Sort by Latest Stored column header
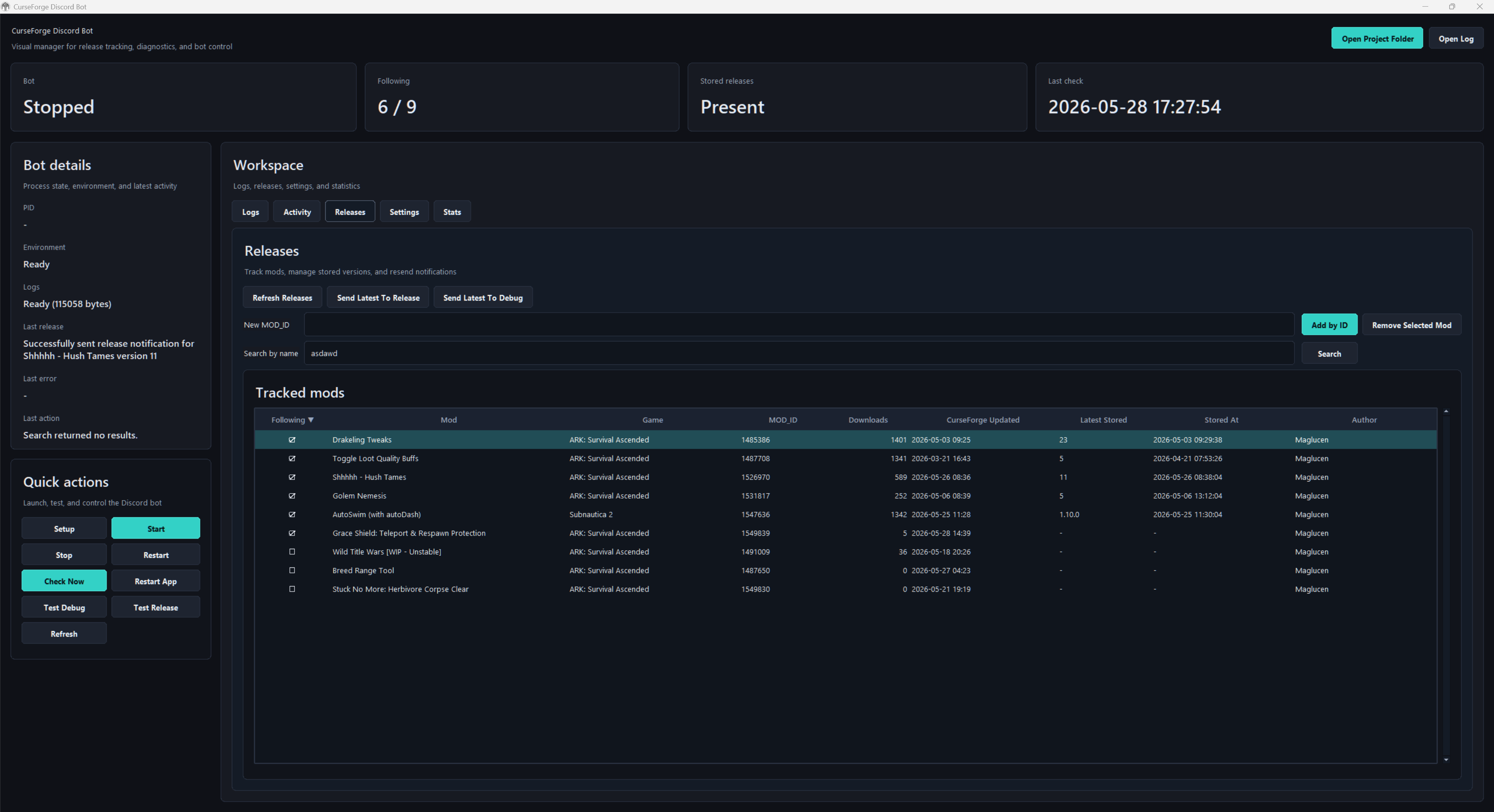 (1103, 420)
